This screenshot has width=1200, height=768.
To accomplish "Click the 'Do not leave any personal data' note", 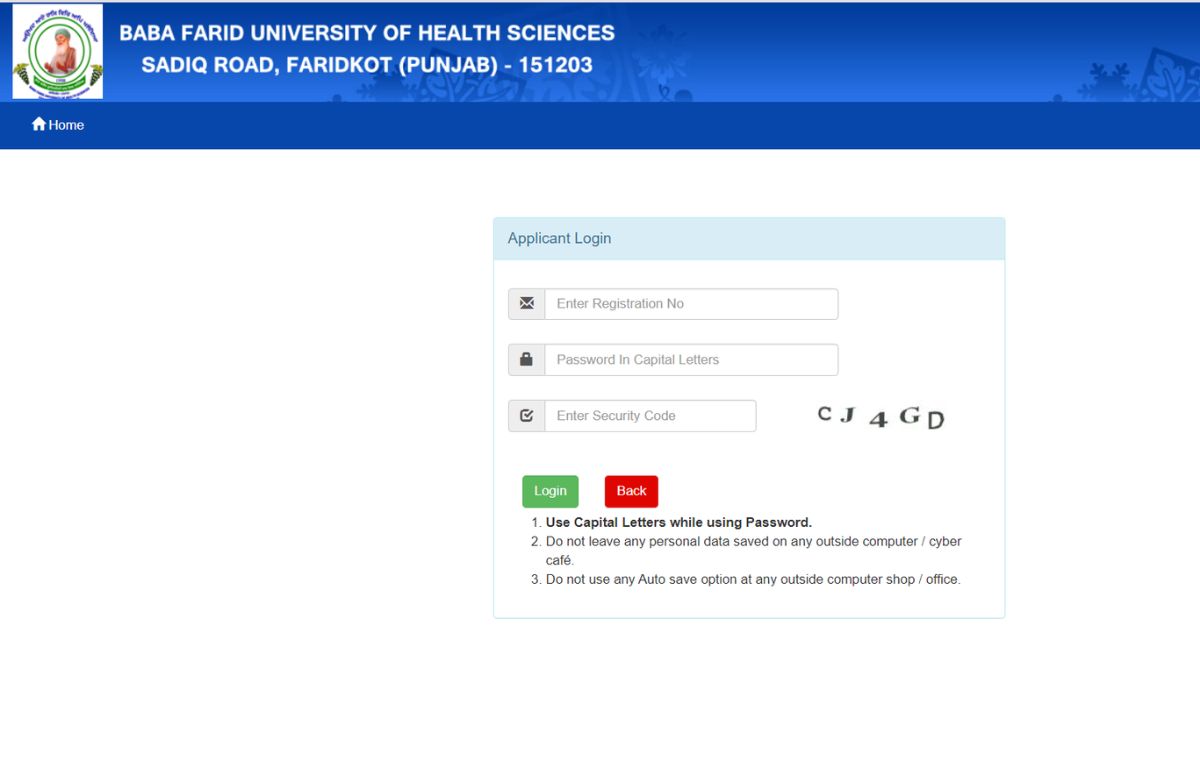I will 754,551.
